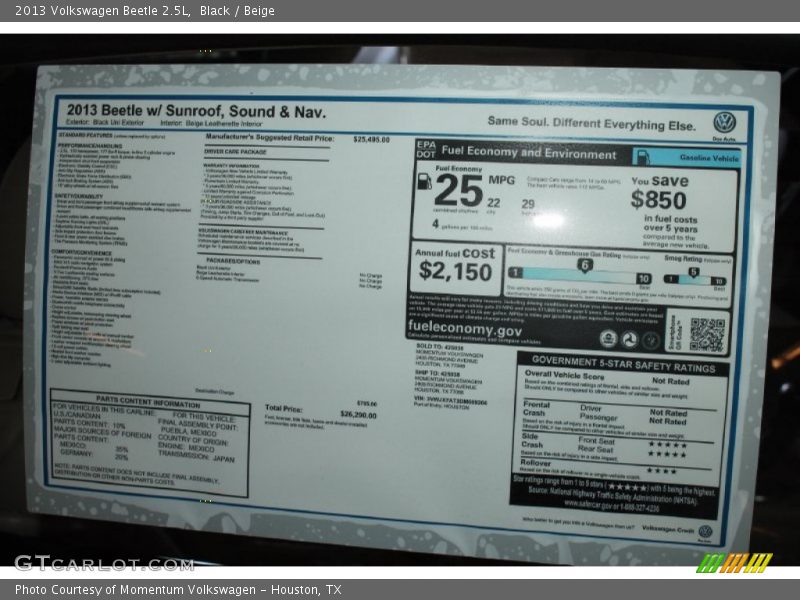The height and width of the screenshot is (600, 800).
Task: Click the MSRP value $25,495.00
Action: click(x=371, y=139)
